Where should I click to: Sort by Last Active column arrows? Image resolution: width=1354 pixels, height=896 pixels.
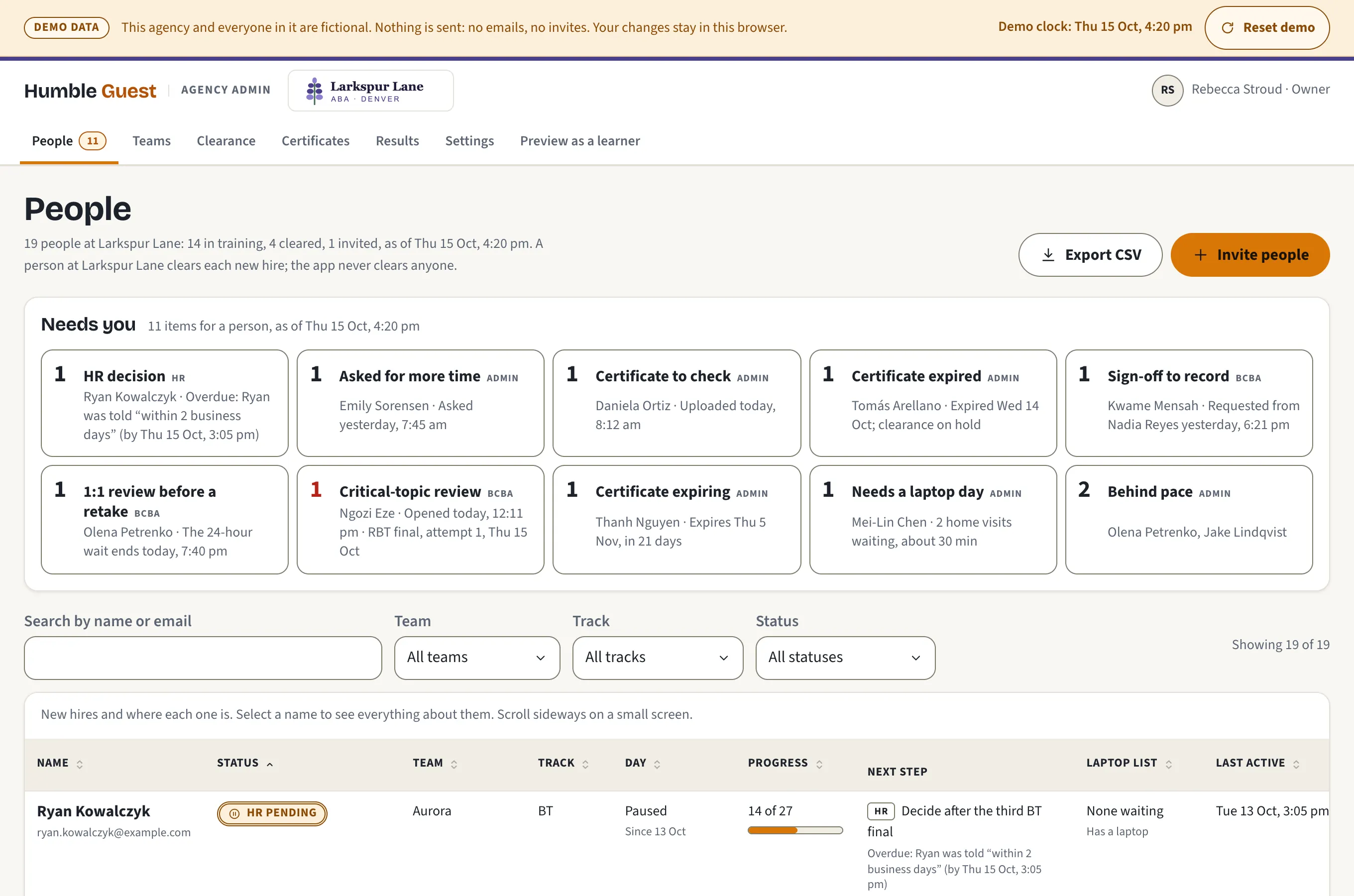(1296, 764)
